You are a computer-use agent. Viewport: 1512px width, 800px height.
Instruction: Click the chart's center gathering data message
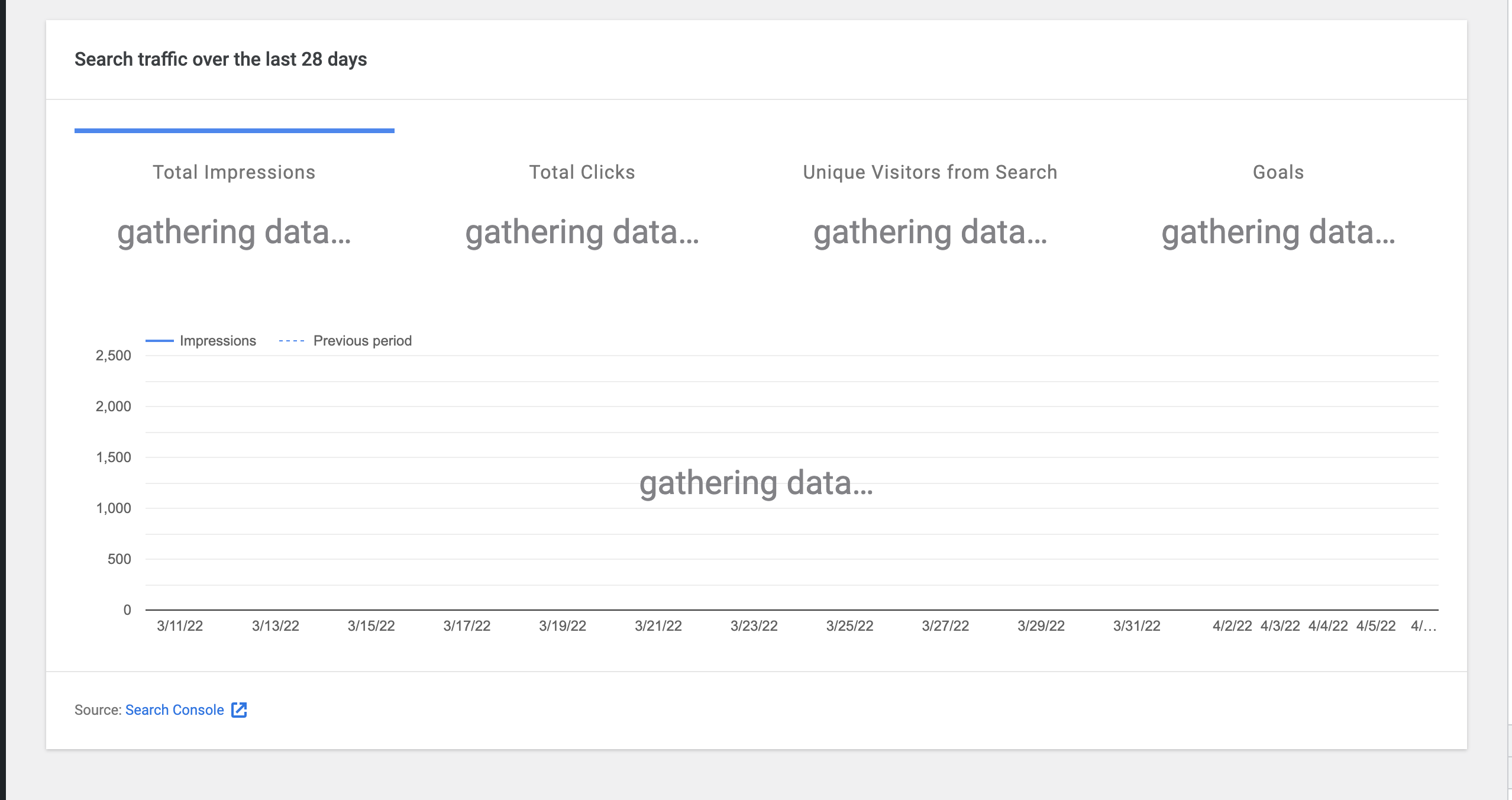click(756, 483)
